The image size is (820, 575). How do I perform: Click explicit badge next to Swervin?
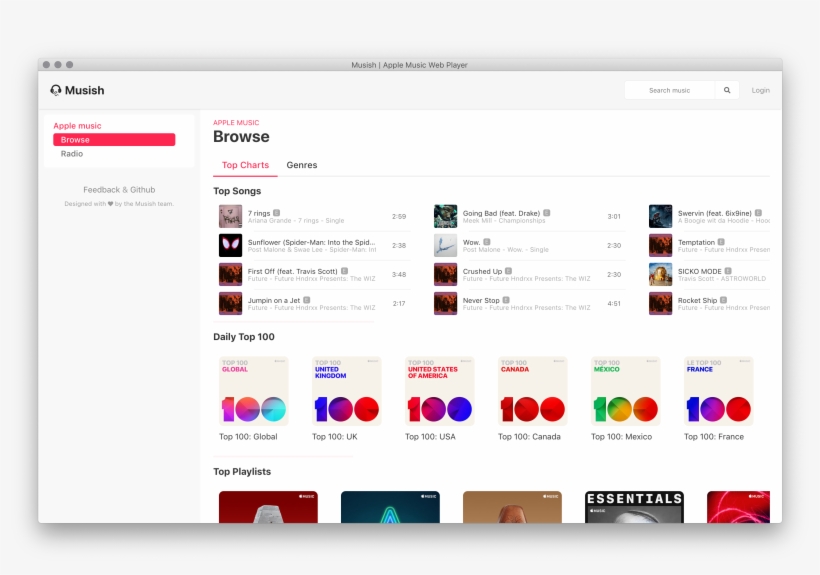tap(758, 213)
